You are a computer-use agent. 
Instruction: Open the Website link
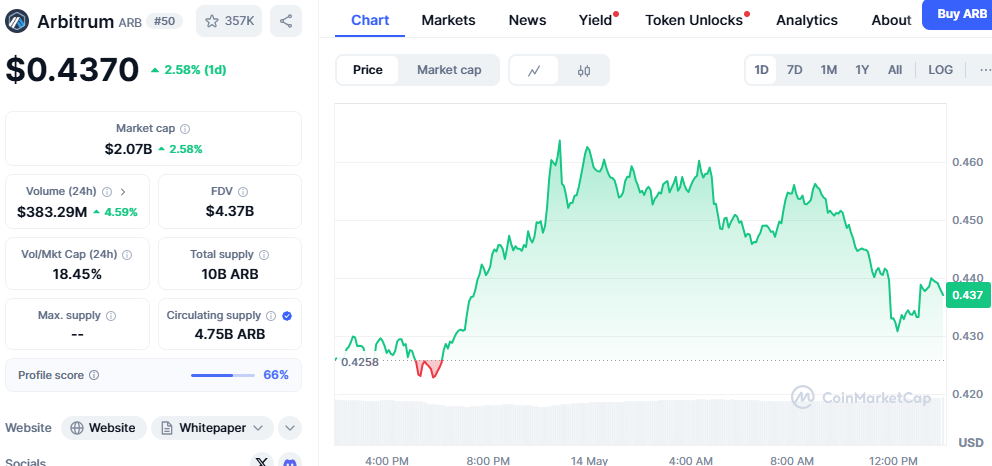(104, 428)
